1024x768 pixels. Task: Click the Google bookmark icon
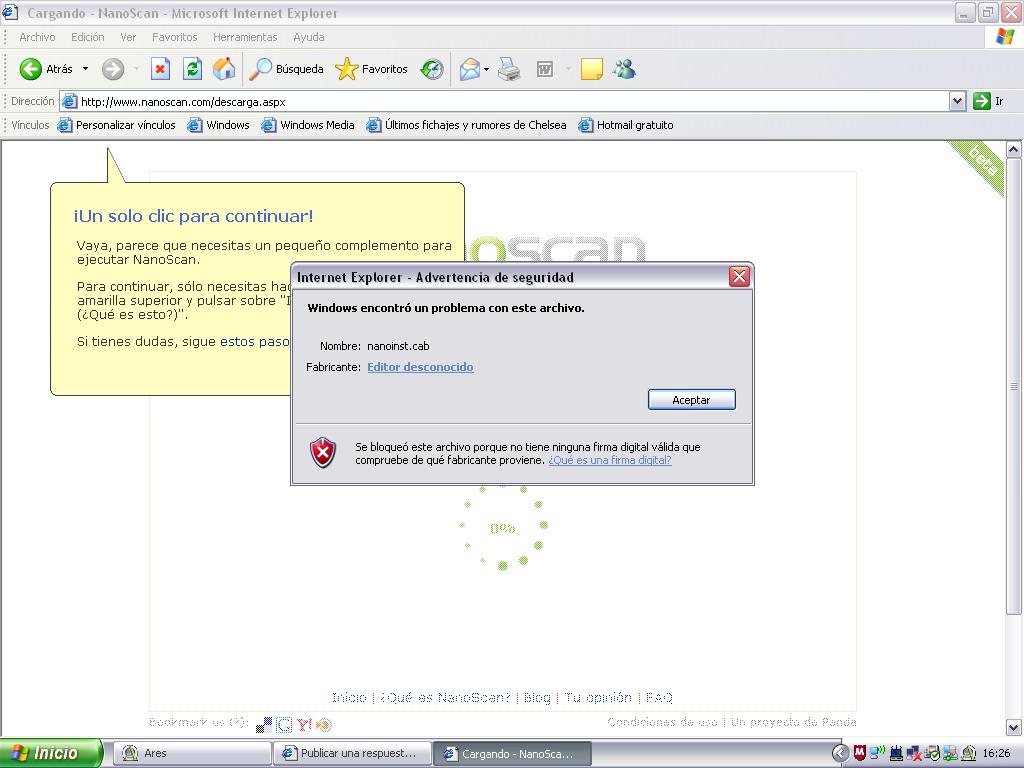(x=284, y=724)
